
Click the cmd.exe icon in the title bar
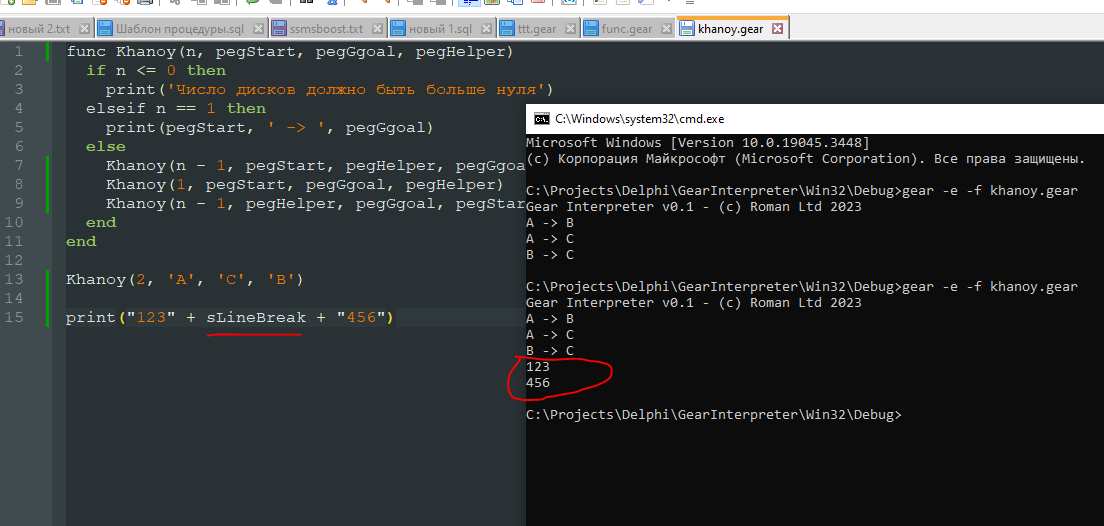coord(541,118)
